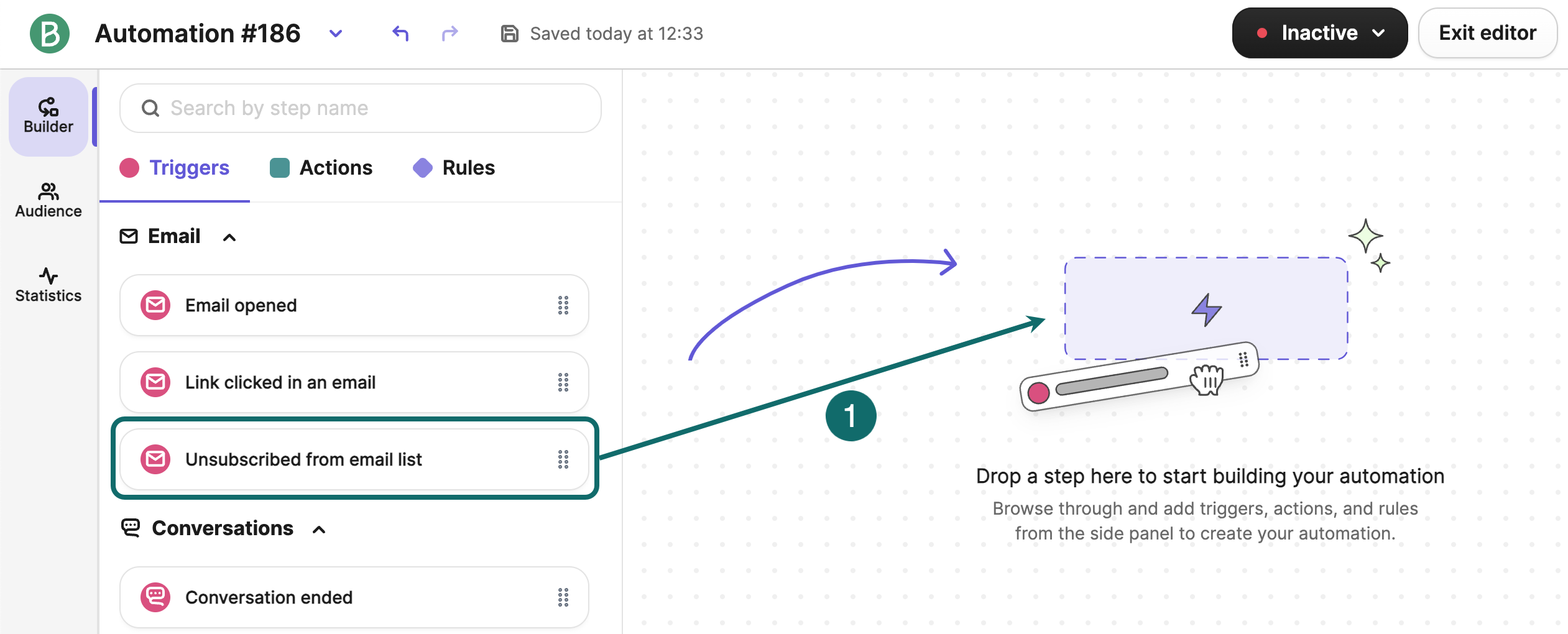
Task: Switch to the Actions tab
Action: click(x=321, y=168)
